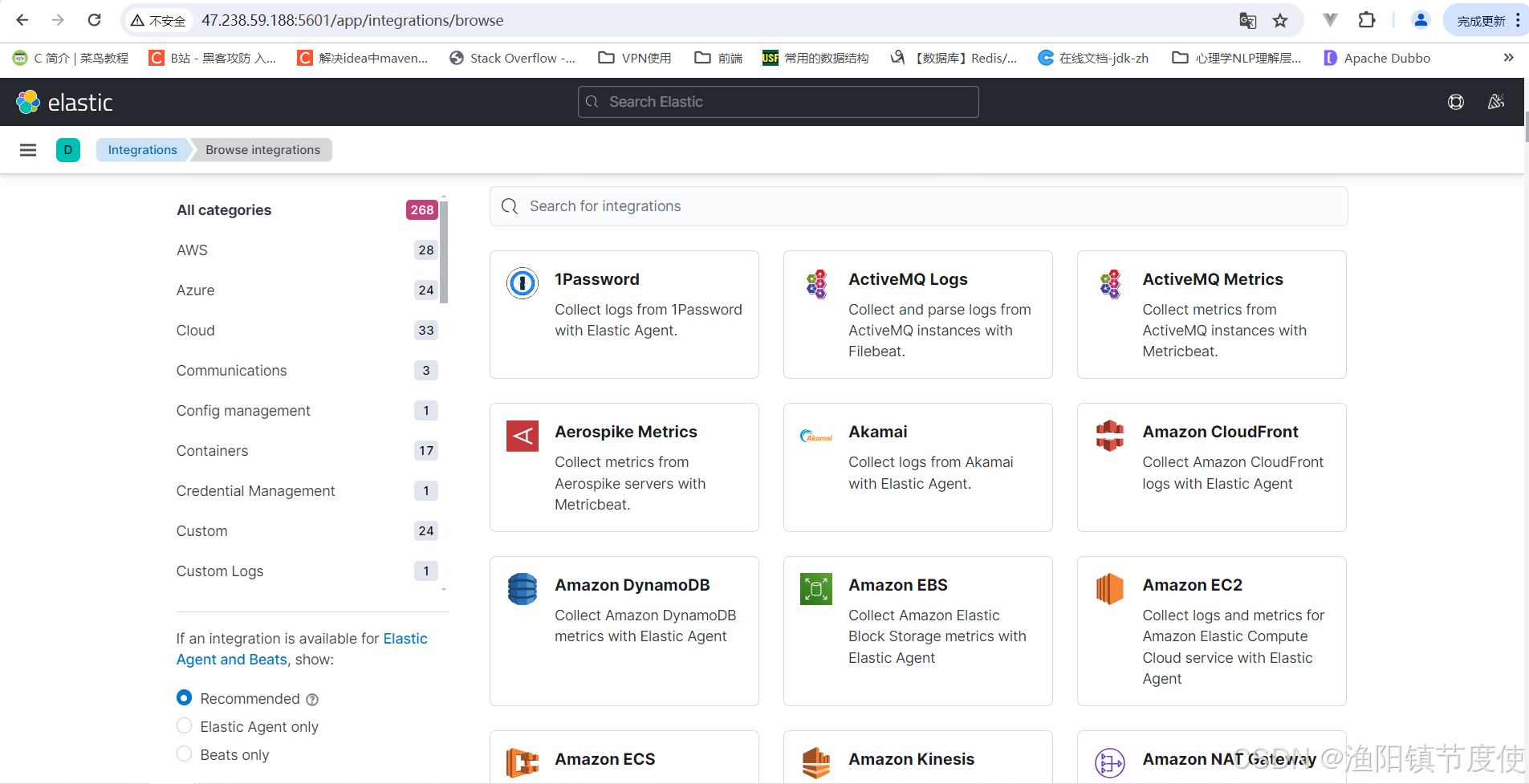Expand the hidden bookmarks chevron
The image size is (1529, 784).
pos(1508,58)
